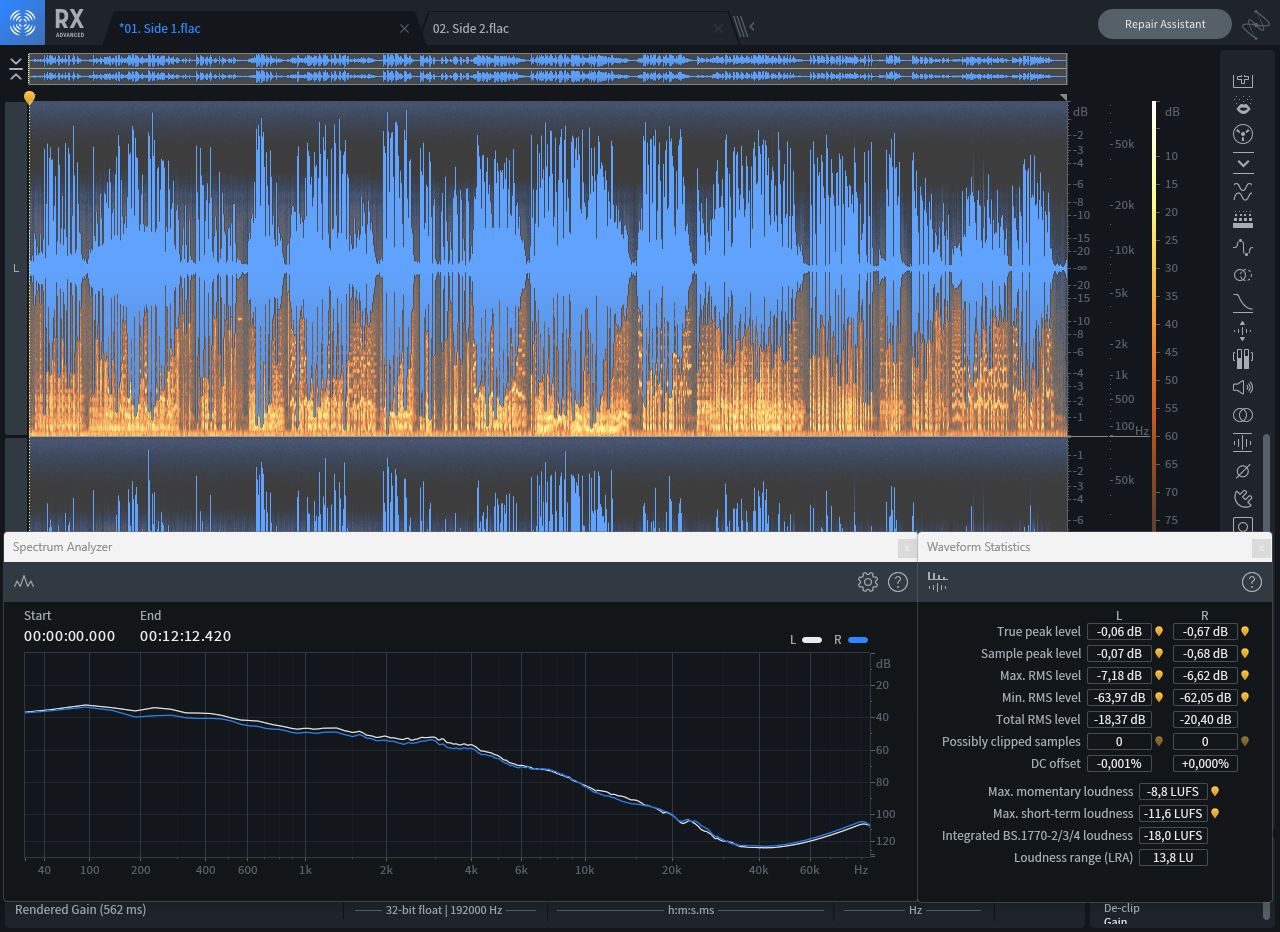This screenshot has height=932, width=1280.
Task: Click the speaker icon in module sidebar
Action: pyautogui.click(x=1243, y=387)
